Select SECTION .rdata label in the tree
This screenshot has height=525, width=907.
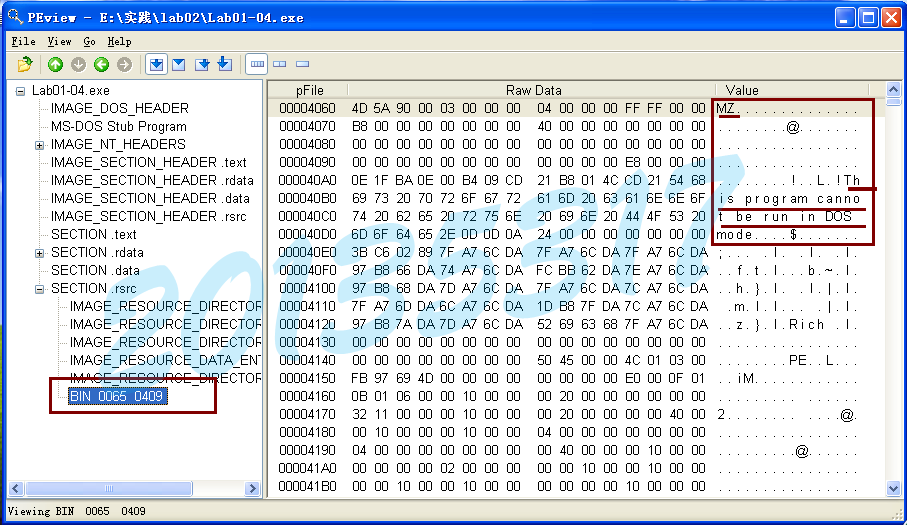[97, 252]
